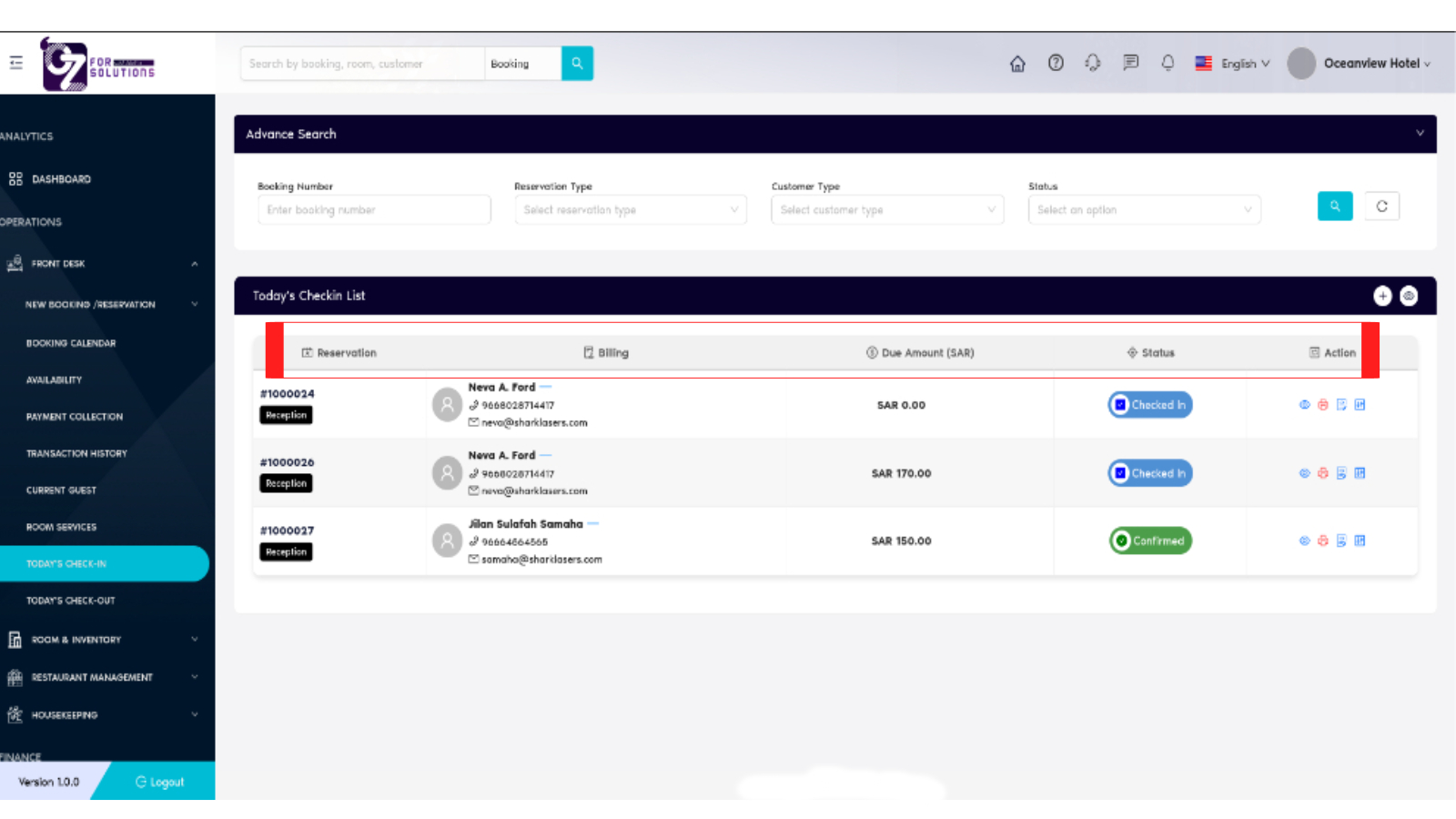
Task: Click the Logout button
Action: tap(160, 782)
